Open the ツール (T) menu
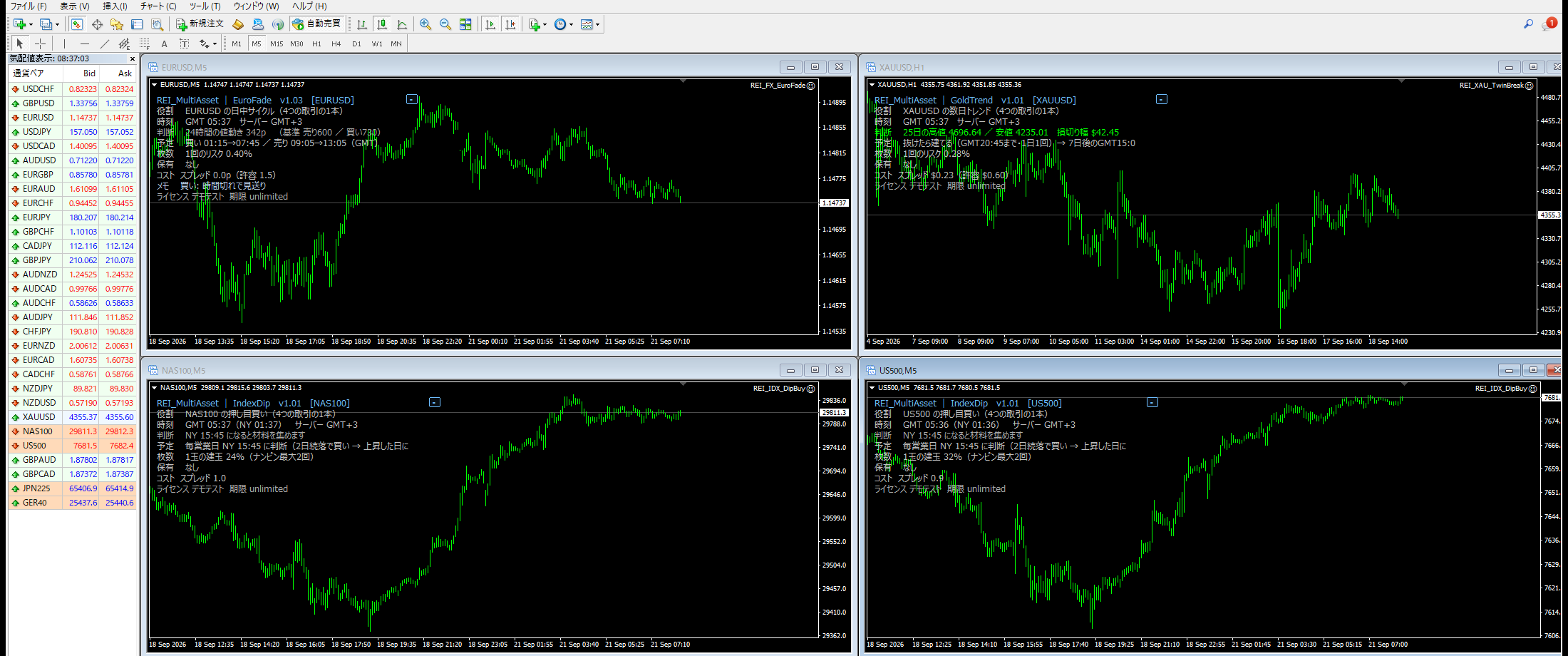The height and width of the screenshot is (656, 1568). [x=205, y=6]
